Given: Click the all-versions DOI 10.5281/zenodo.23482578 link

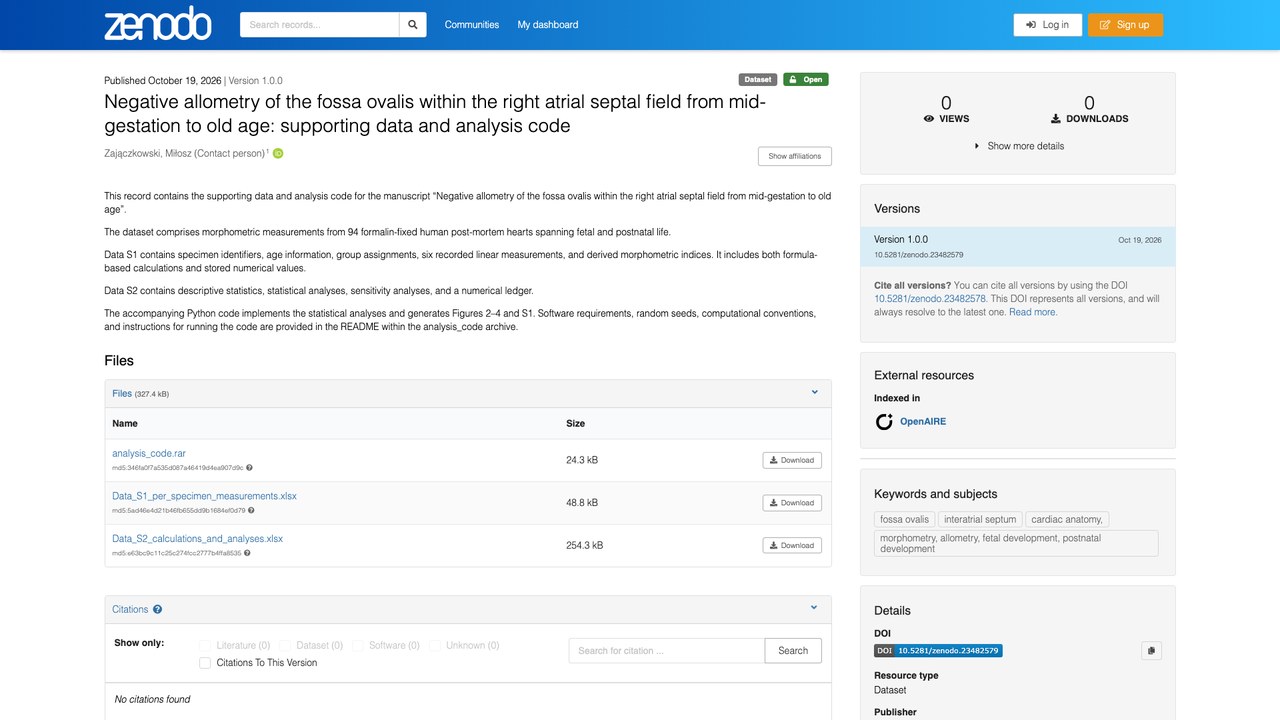Looking at the screenshot, I should 930,299.
